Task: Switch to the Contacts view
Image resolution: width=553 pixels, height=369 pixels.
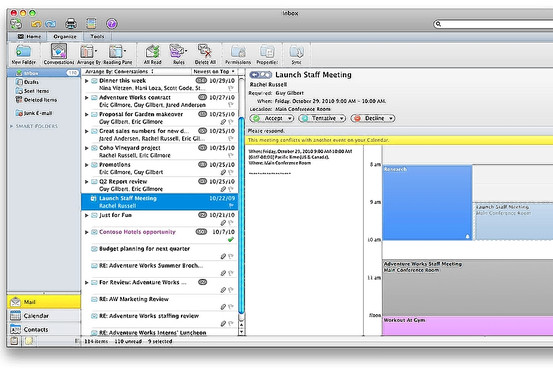Action: (x=44, y=329)
